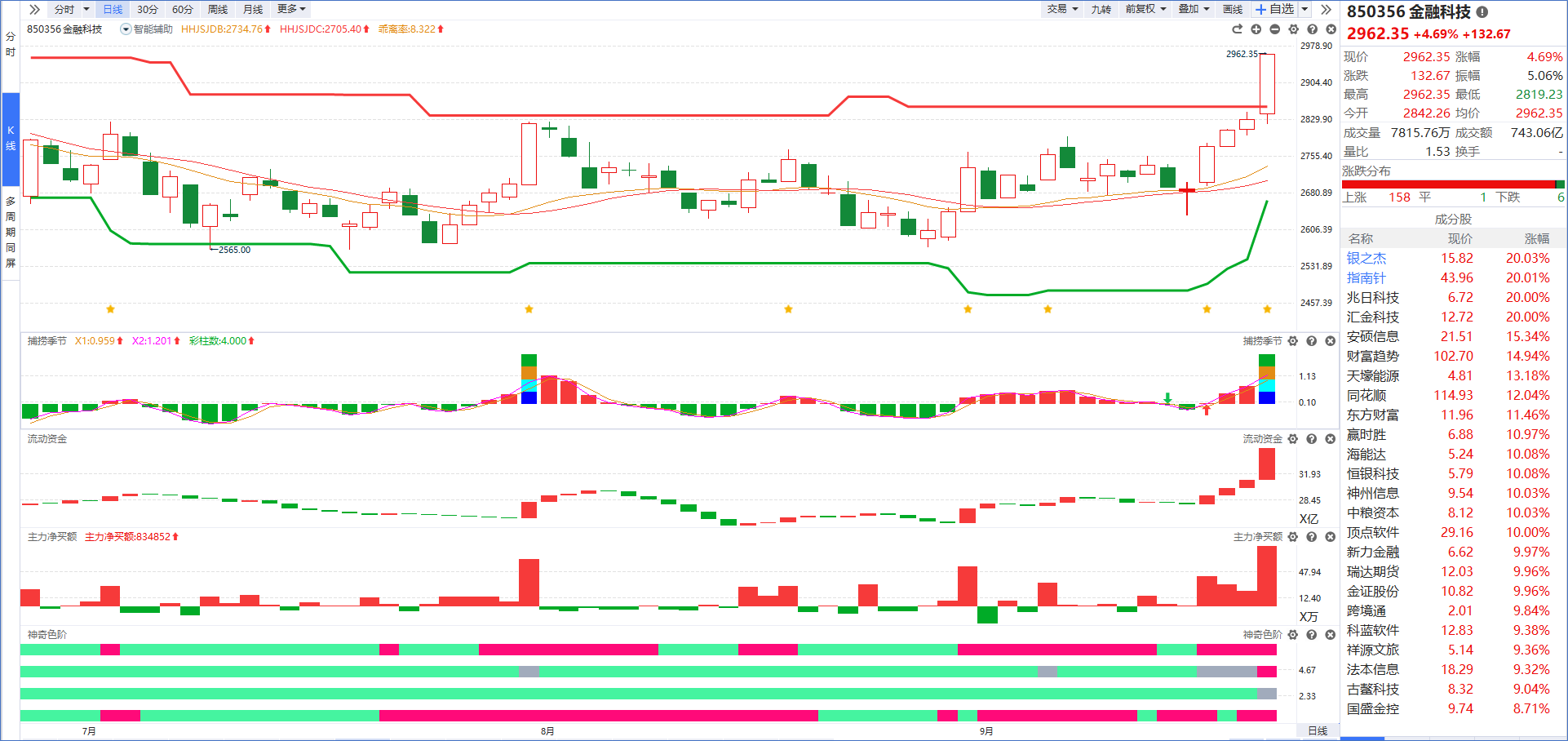Toggle the 智能辅助 round arrow button
Viewport: 1568px width, 741px height.
coord(126,29)
